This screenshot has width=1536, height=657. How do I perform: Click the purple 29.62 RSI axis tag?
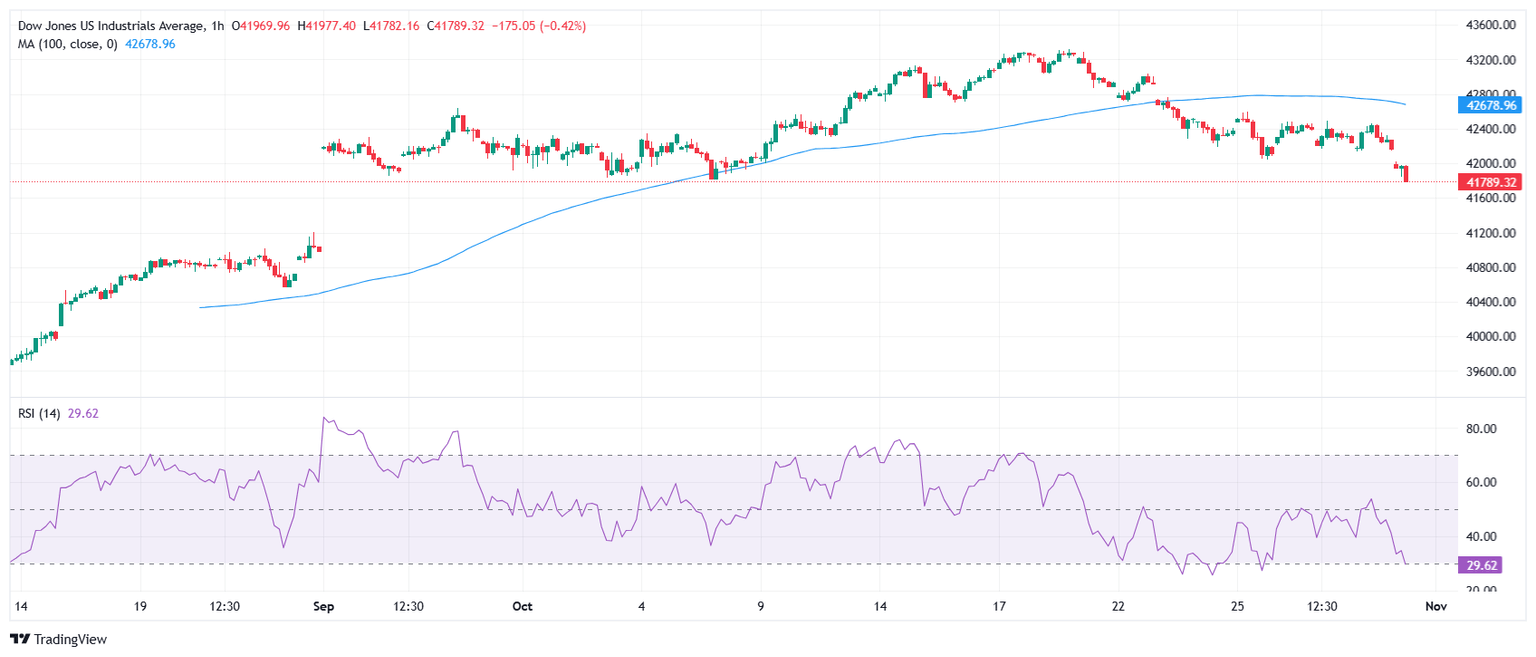1482,565
